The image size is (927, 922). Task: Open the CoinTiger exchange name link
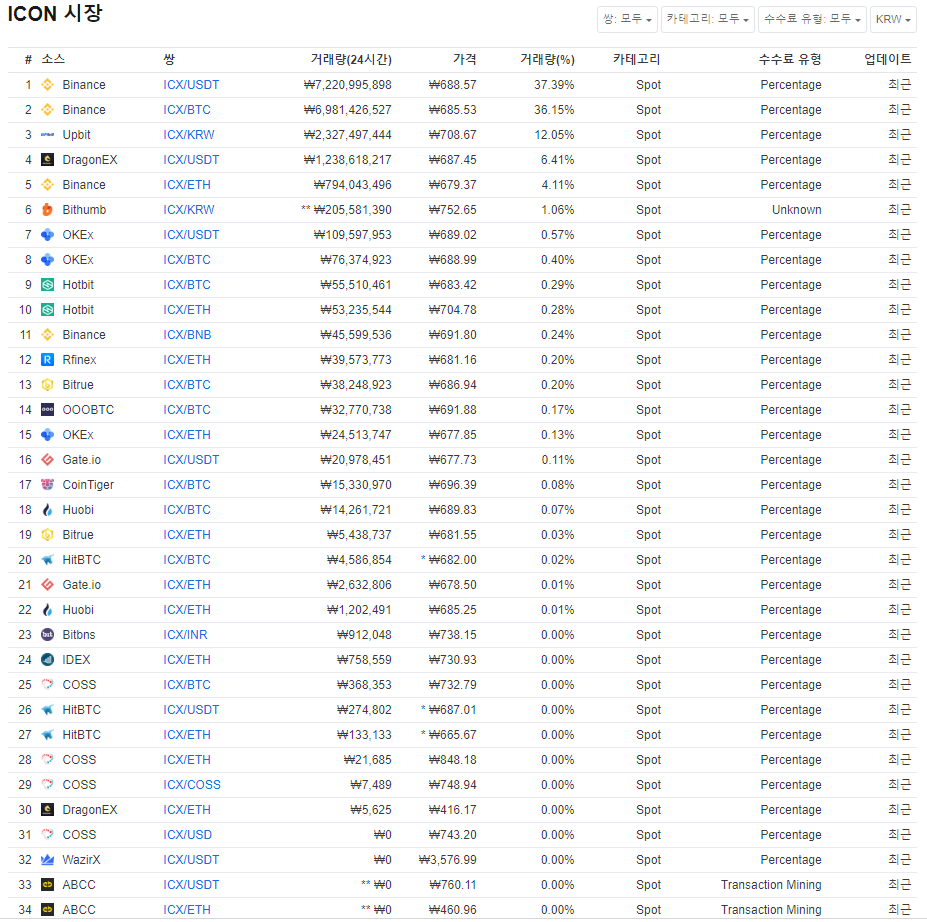pos(88,485)
